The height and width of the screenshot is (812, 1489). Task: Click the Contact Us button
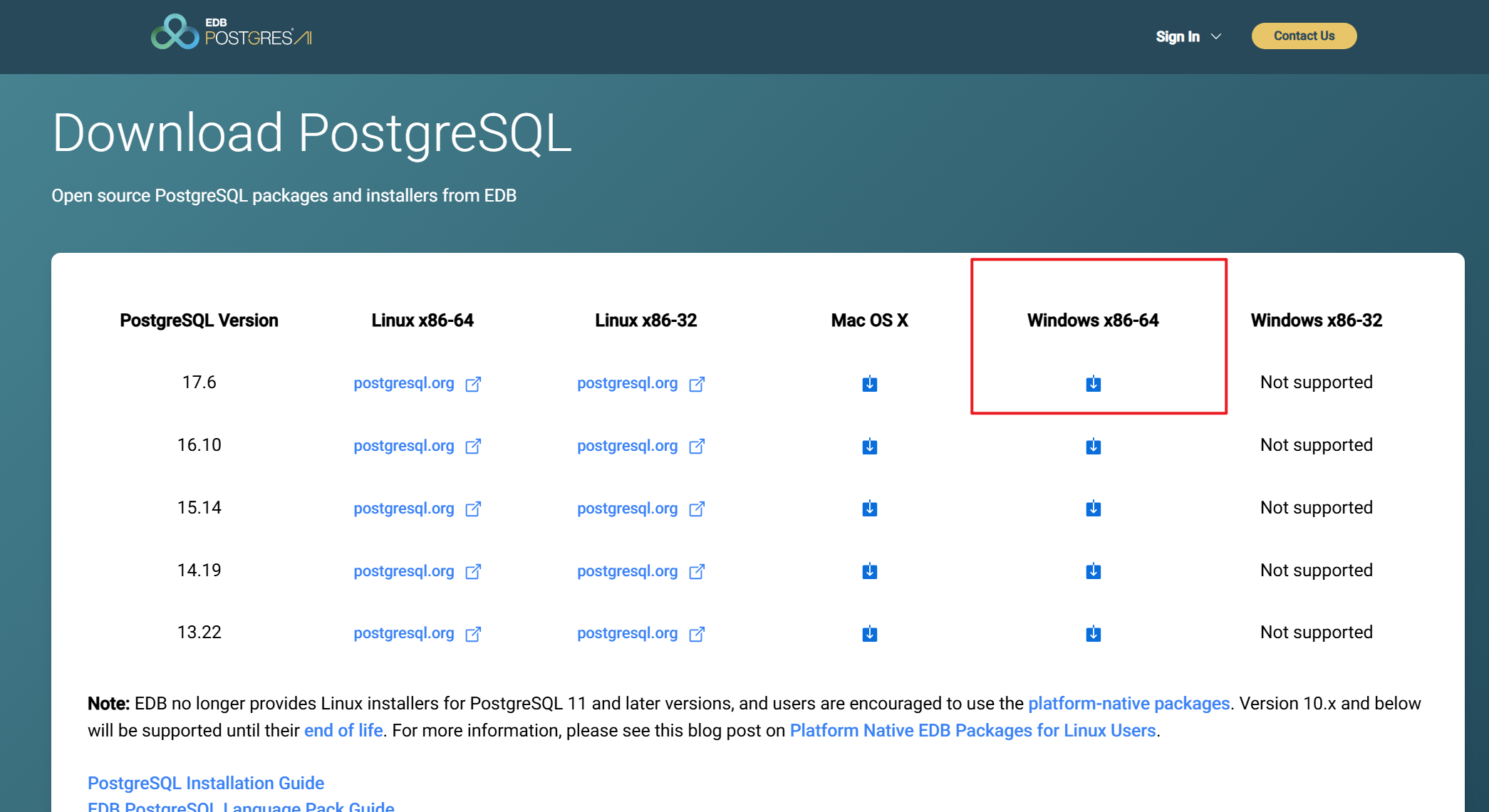1304,36
